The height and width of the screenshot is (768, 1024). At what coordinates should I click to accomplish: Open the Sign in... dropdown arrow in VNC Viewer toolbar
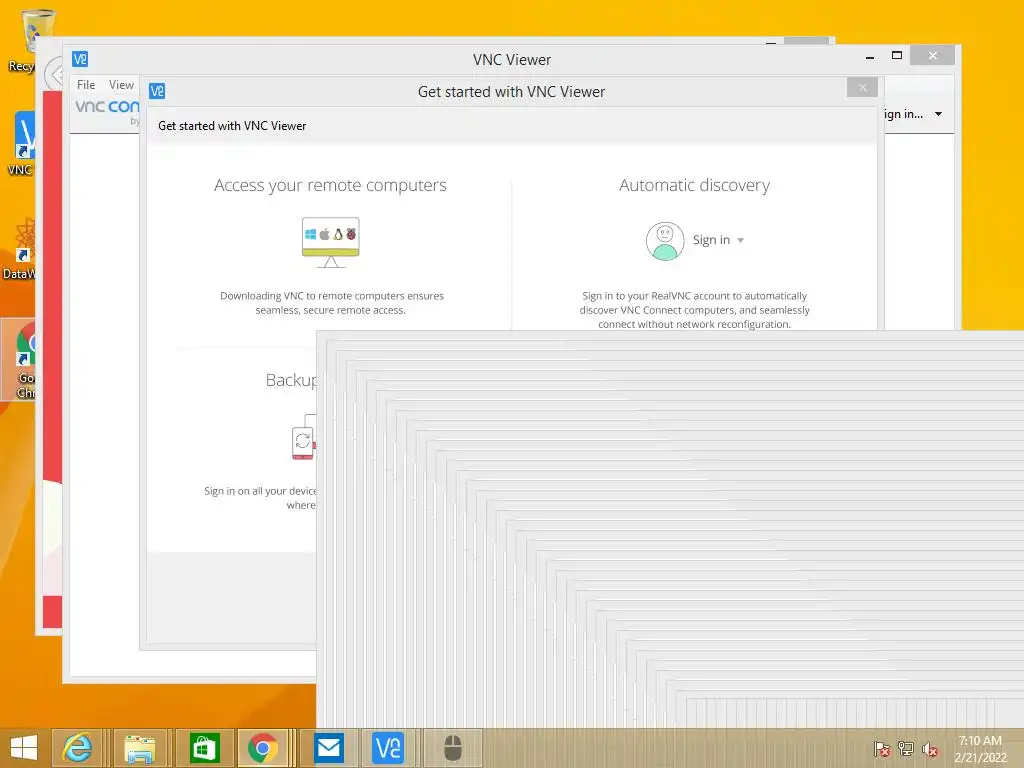tap(938, 114)
